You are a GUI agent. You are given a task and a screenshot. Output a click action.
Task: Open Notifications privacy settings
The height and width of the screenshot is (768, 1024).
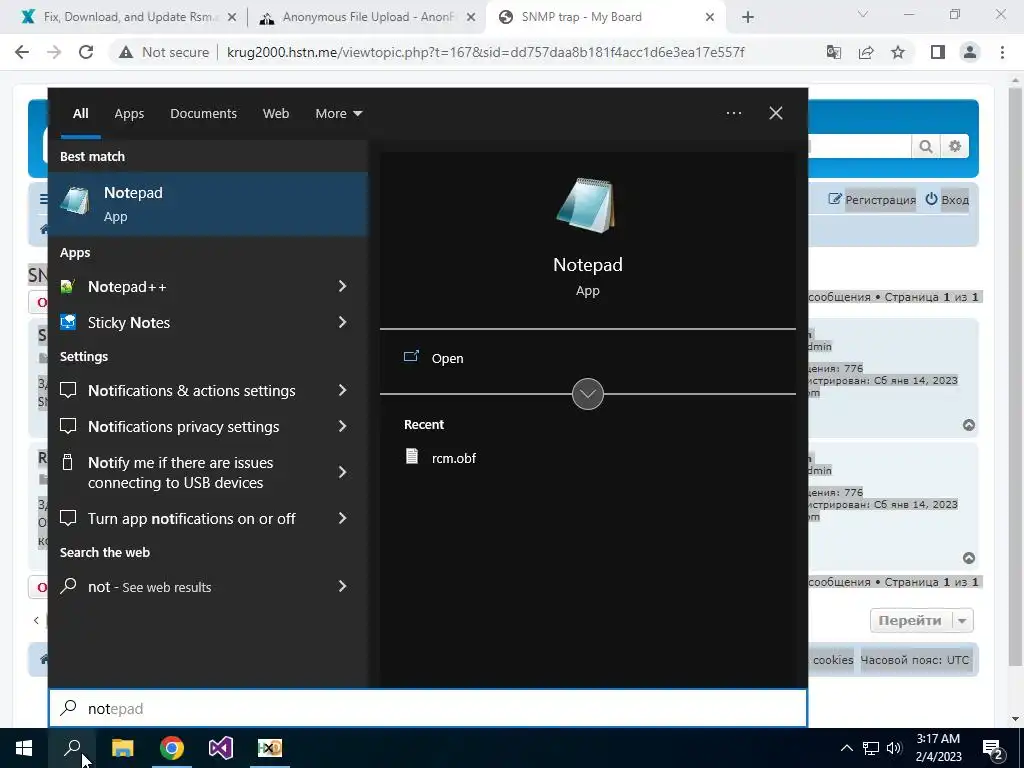[x=184, y=426]
